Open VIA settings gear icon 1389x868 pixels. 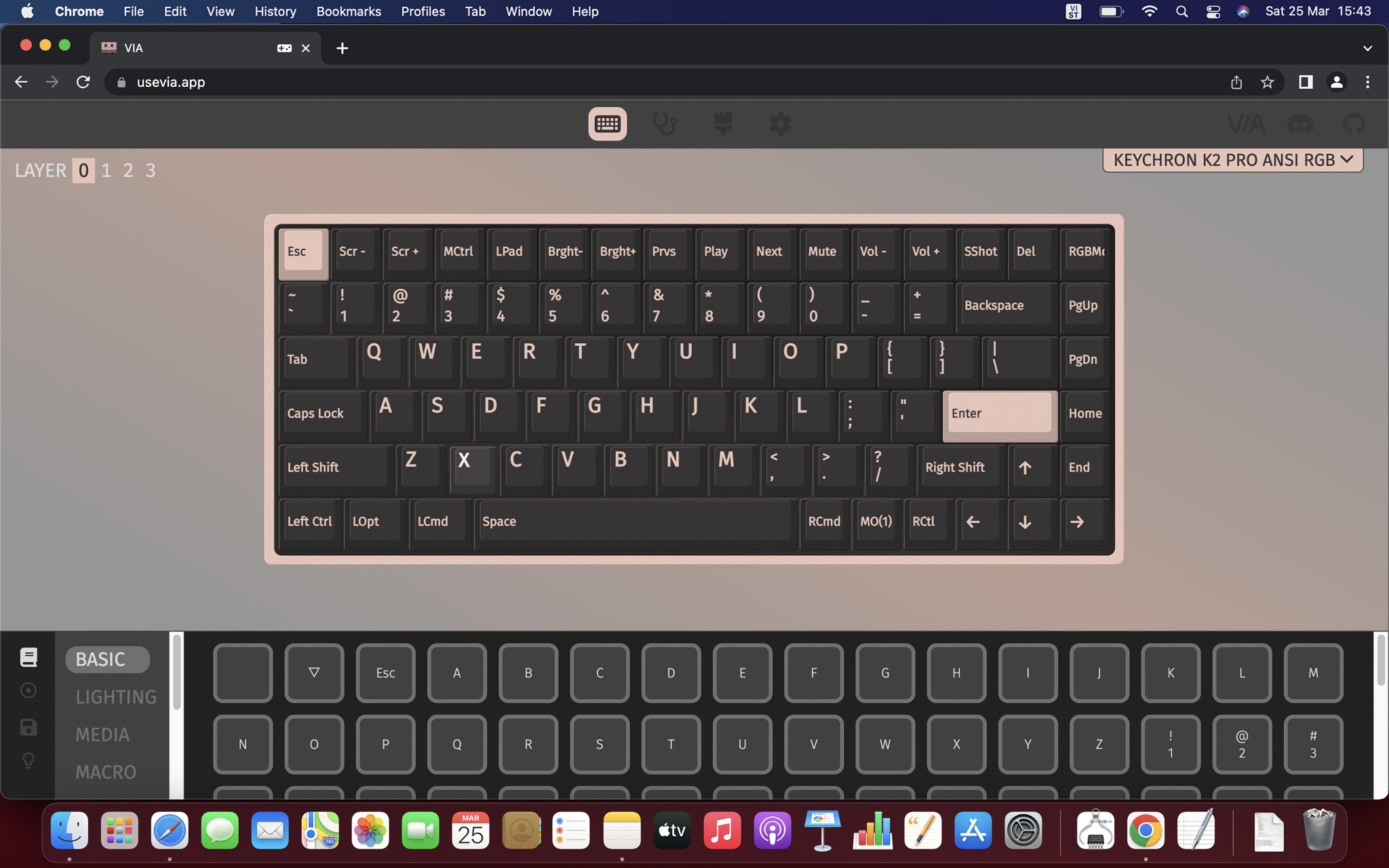pos(781,124)
